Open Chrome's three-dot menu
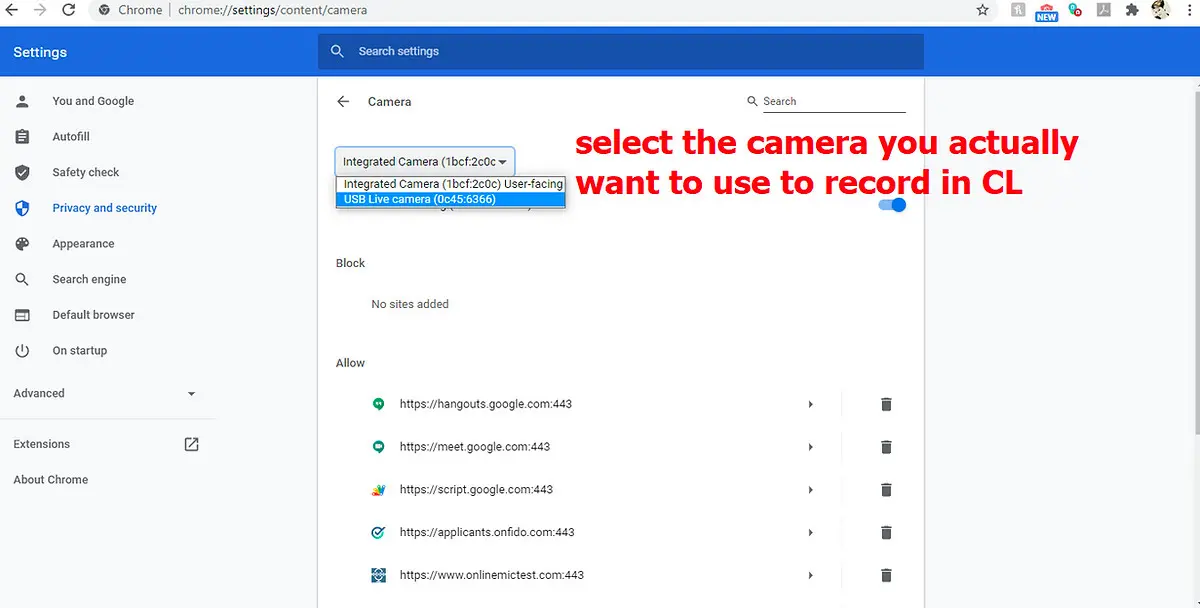Screen dimensions: 1200x608 (x=1189, y=11)
